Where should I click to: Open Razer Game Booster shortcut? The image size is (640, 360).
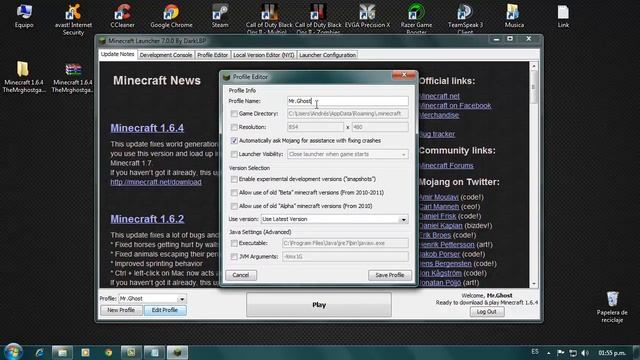click(416, 19)
